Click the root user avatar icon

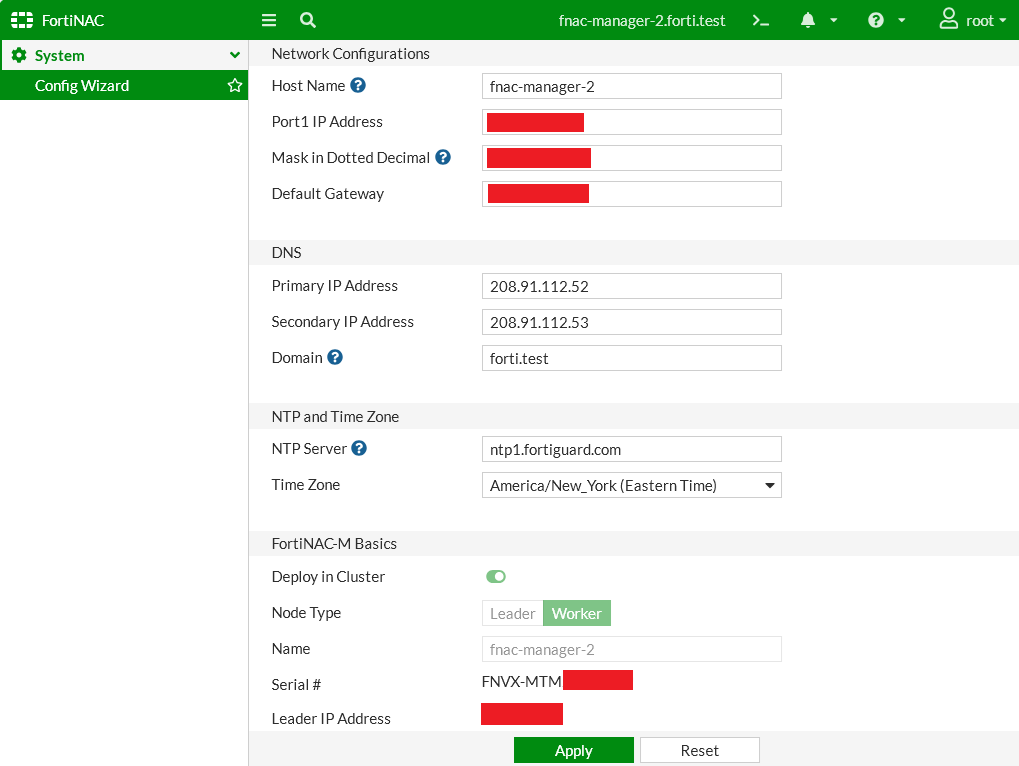[x=949, y=19]
